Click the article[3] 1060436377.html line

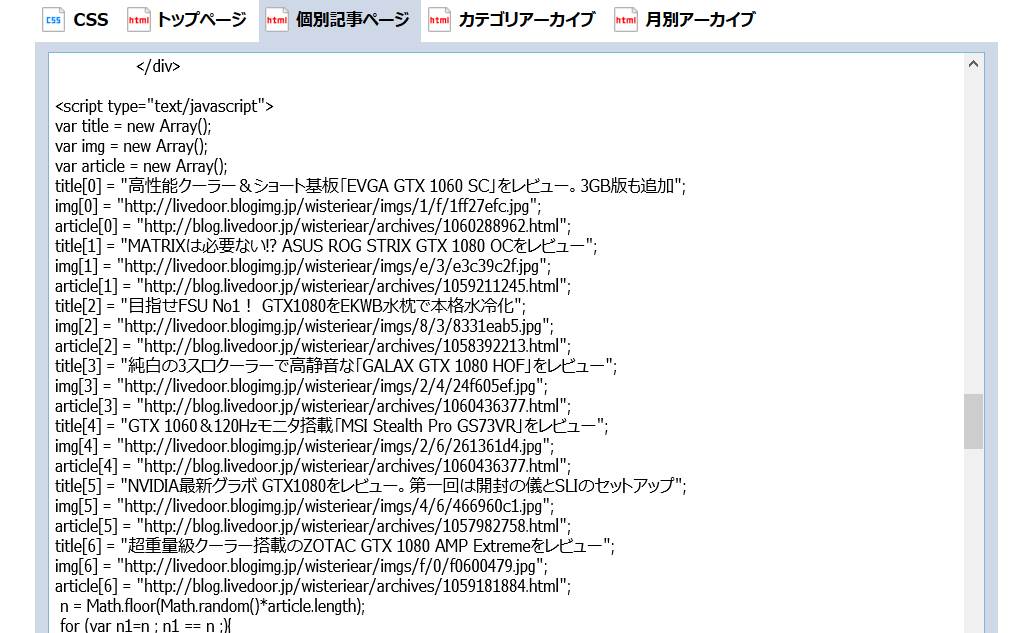pyautogui.click(x=313, y=406)
